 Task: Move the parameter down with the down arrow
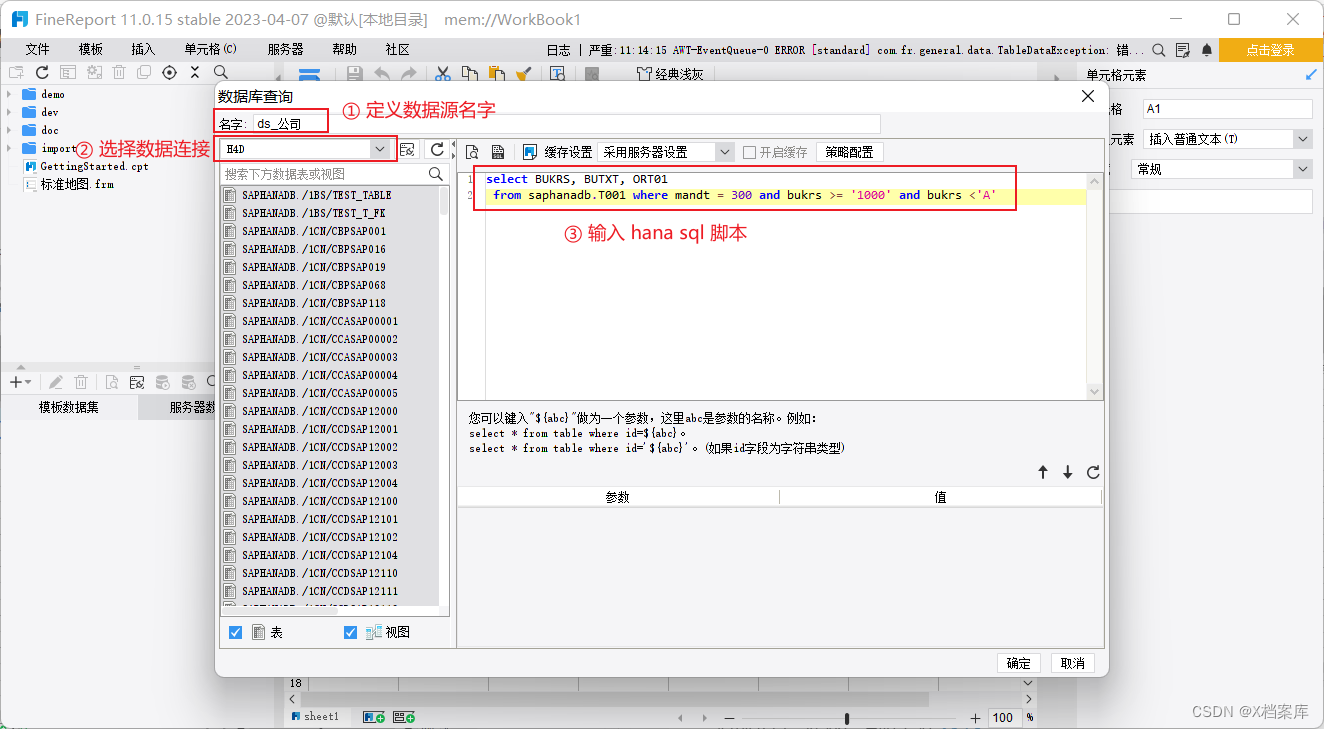pyautogui.click(x=1068, y=472)
